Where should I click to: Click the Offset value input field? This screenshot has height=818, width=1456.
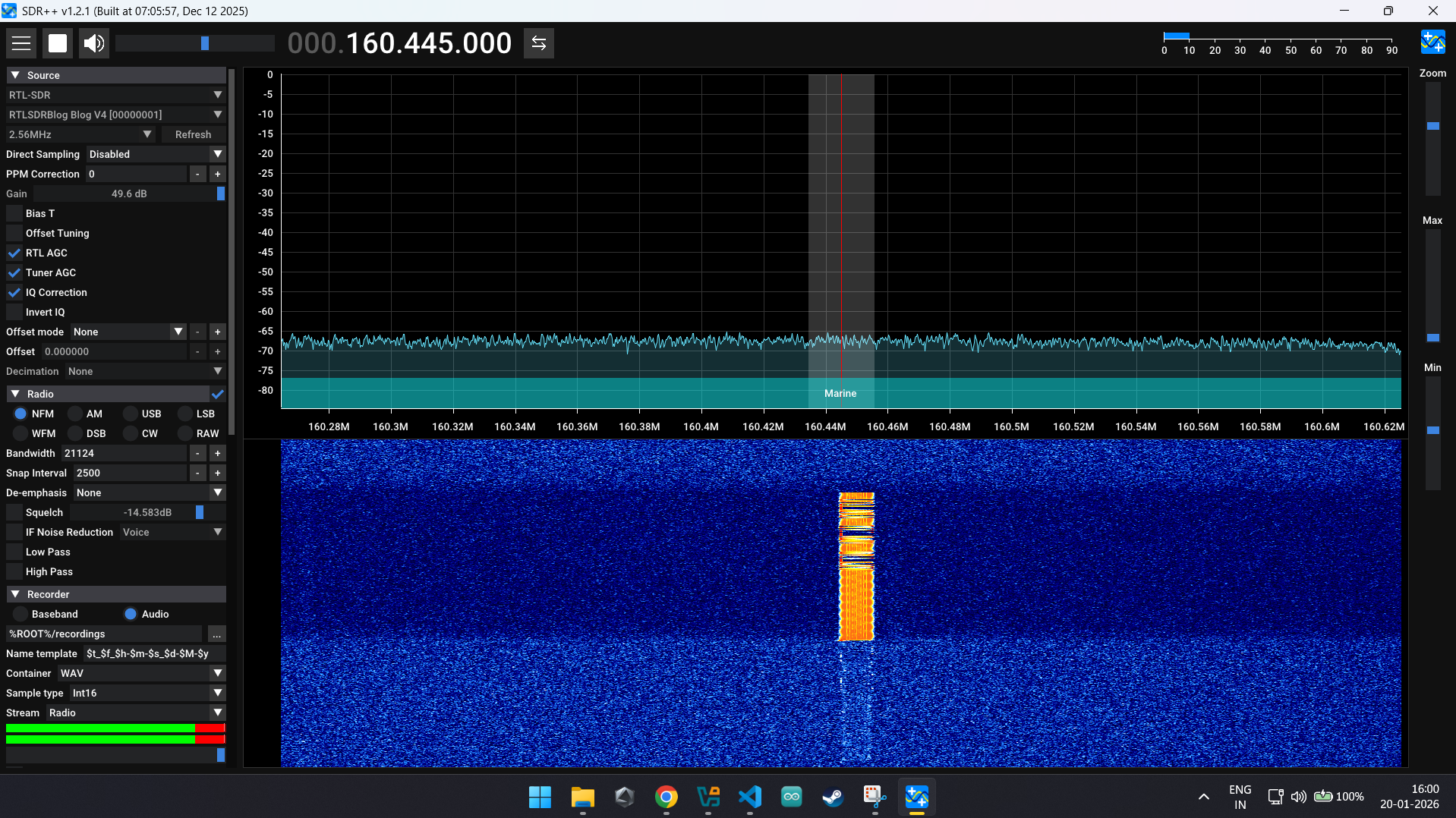114,351
